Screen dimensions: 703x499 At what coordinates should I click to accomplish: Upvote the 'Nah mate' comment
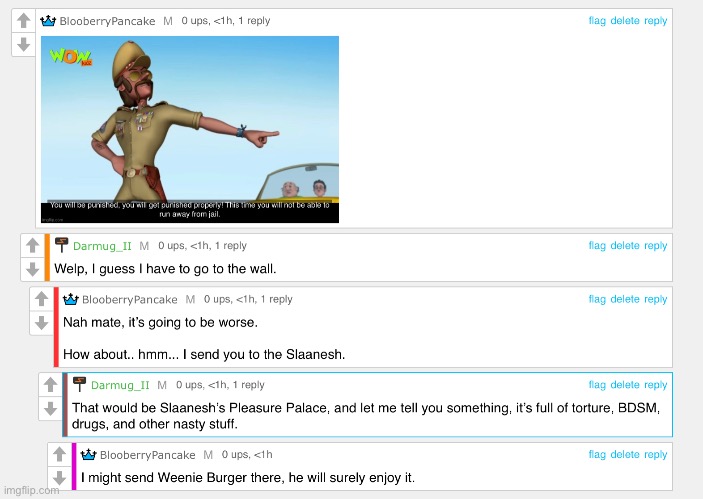[42, 299]
